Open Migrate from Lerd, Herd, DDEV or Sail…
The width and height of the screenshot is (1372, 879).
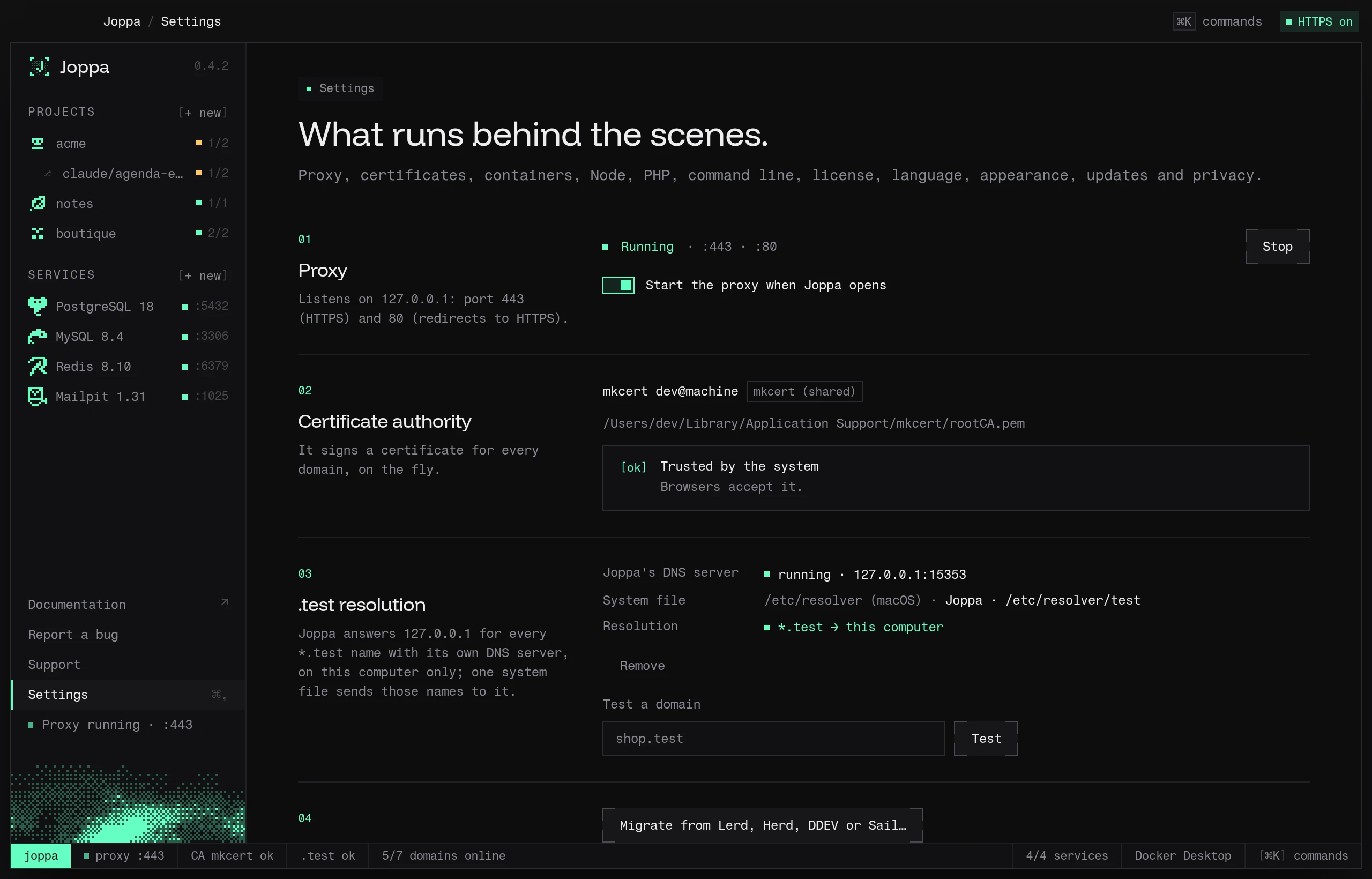pos(763,825)
